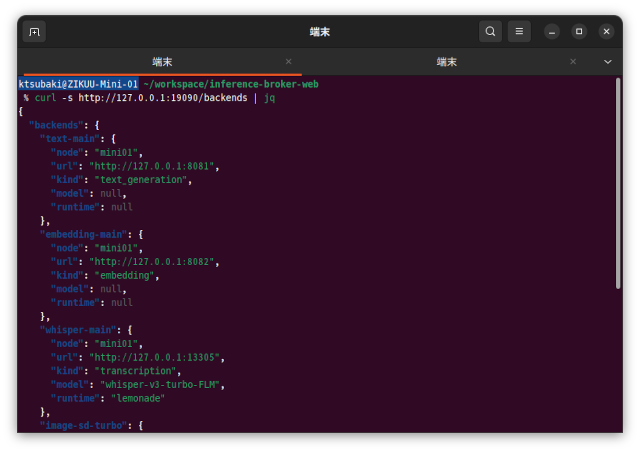
Task: Click the "embedding-main" key
Action: [x=83, y=234]
